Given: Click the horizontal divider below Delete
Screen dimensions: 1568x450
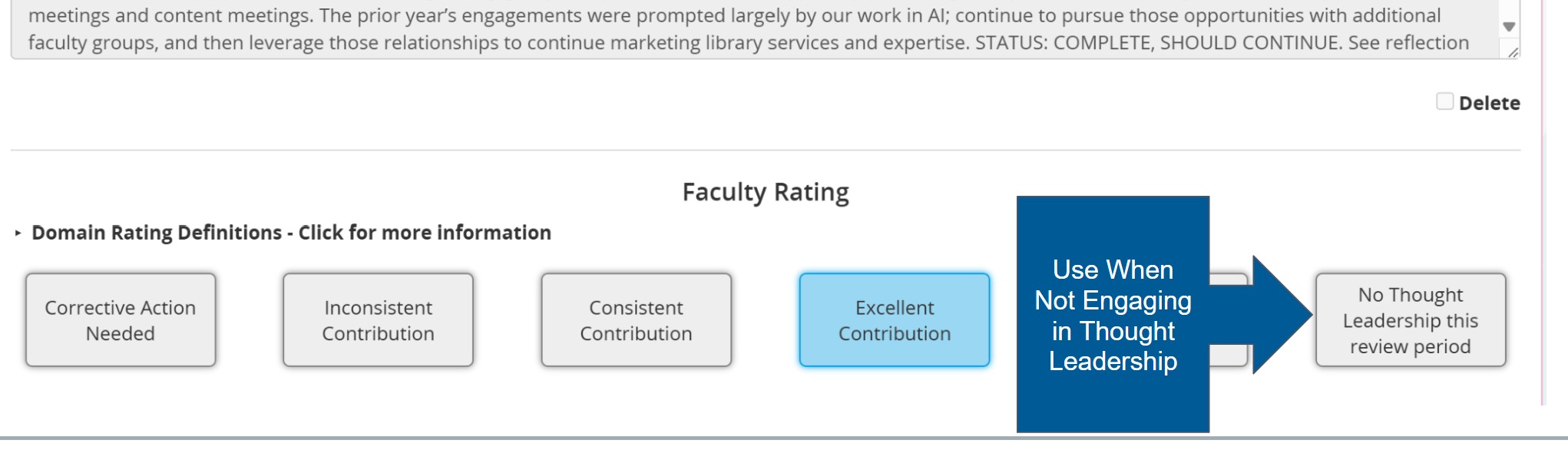Looking at the screenshot, I should click(766, 150).
